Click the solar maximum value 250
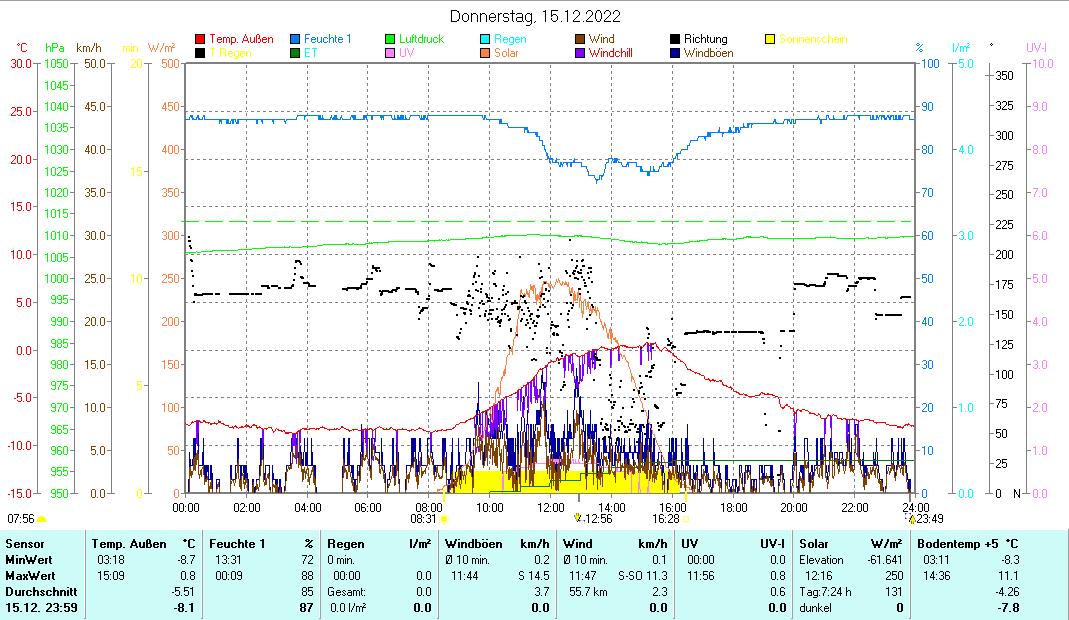This screenshot has width=1069, height=620. [894, 576]
